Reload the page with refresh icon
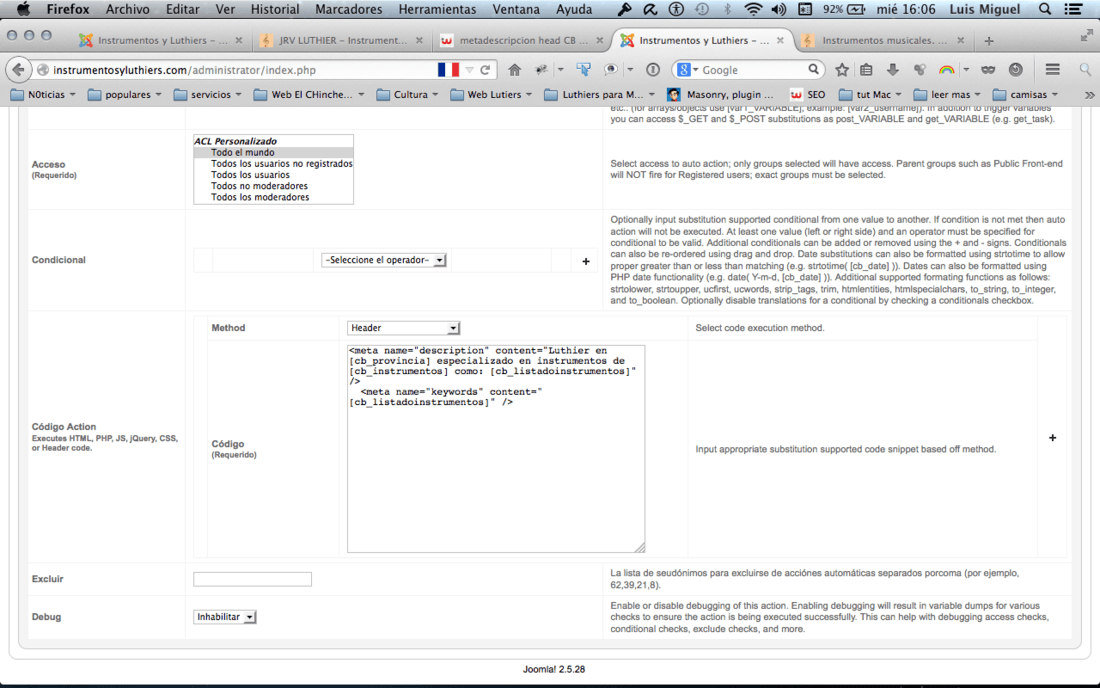1100x688 pixels. [485, 69]
